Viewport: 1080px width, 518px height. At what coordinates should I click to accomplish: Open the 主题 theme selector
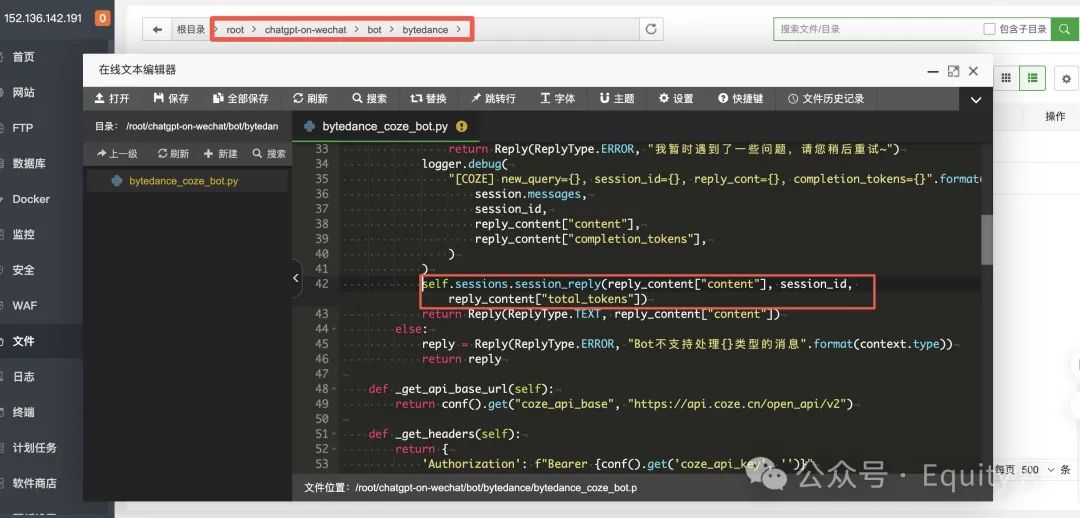coord(616,99)
